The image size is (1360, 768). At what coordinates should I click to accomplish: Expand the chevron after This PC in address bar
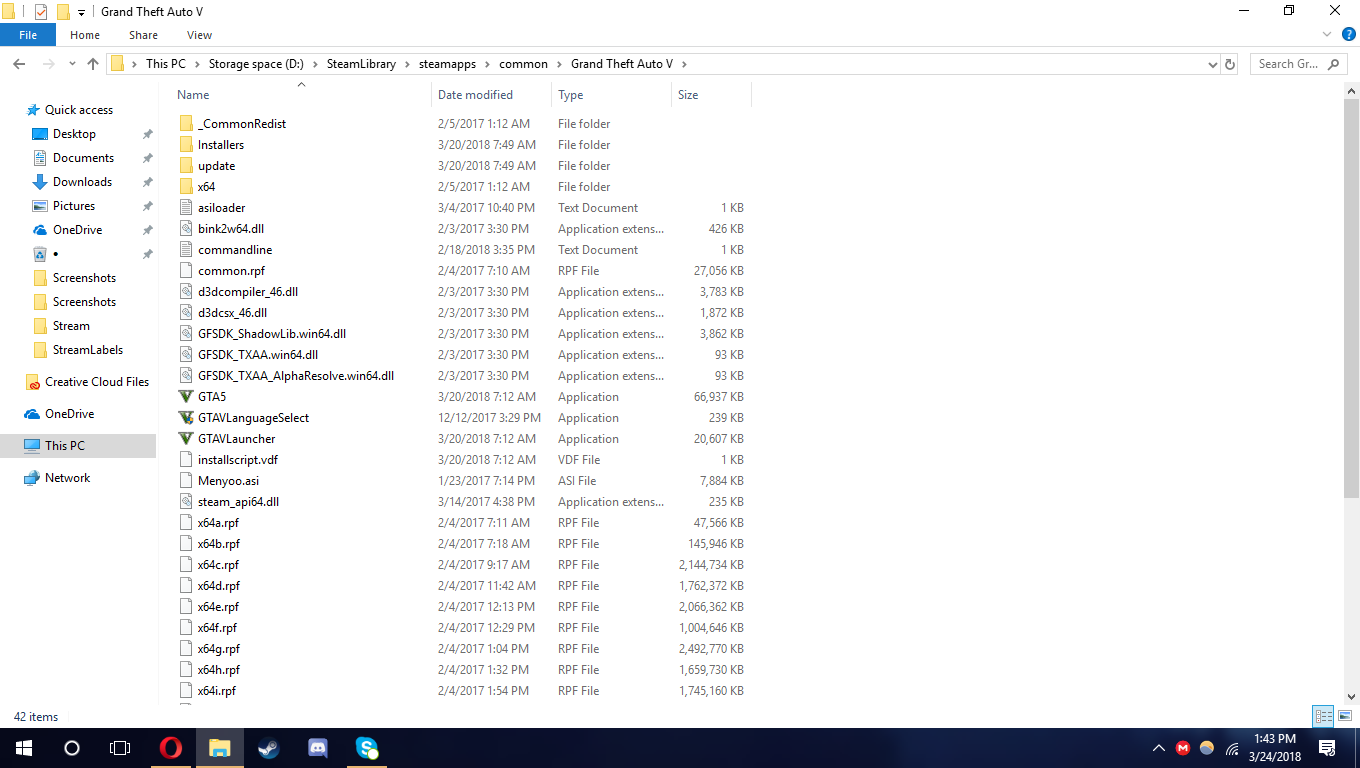point(196,64)
